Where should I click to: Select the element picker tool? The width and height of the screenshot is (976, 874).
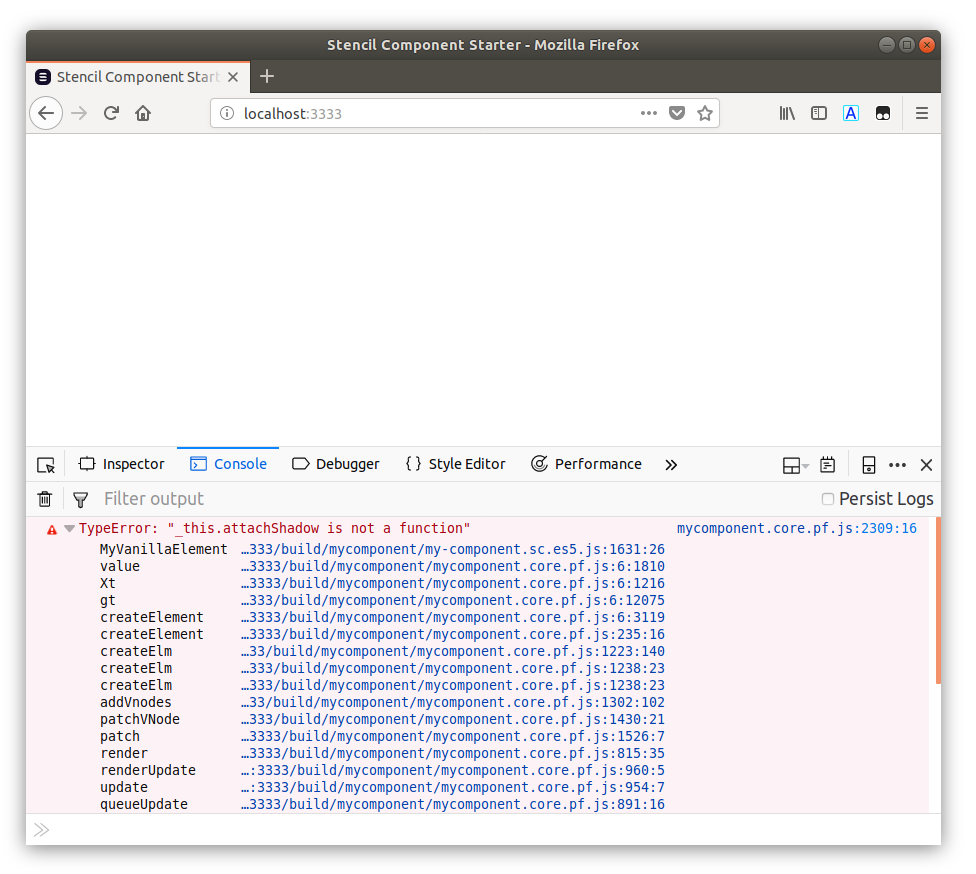point(45,464)
